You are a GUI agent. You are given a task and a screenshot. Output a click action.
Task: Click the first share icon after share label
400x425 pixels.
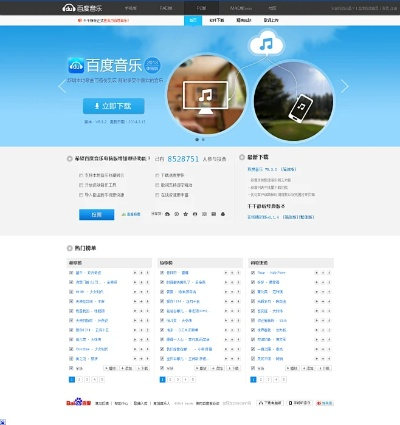pyautogui.click(x=167, y=214)
